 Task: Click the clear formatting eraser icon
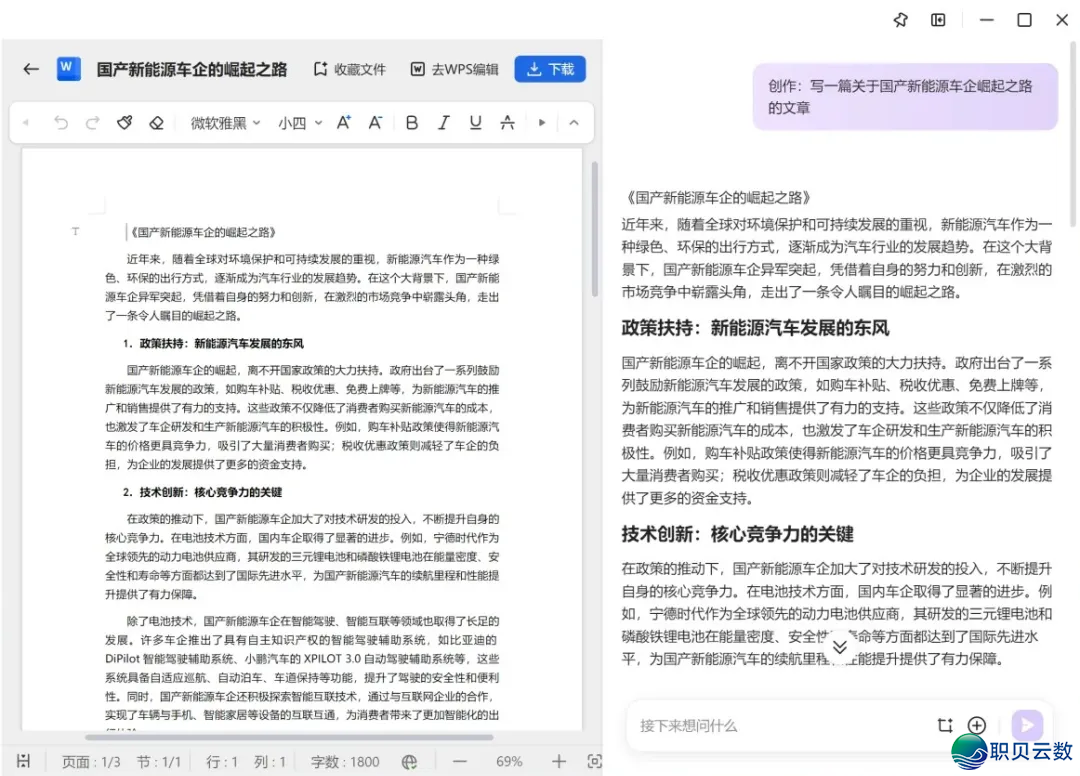tap(156, 123)
